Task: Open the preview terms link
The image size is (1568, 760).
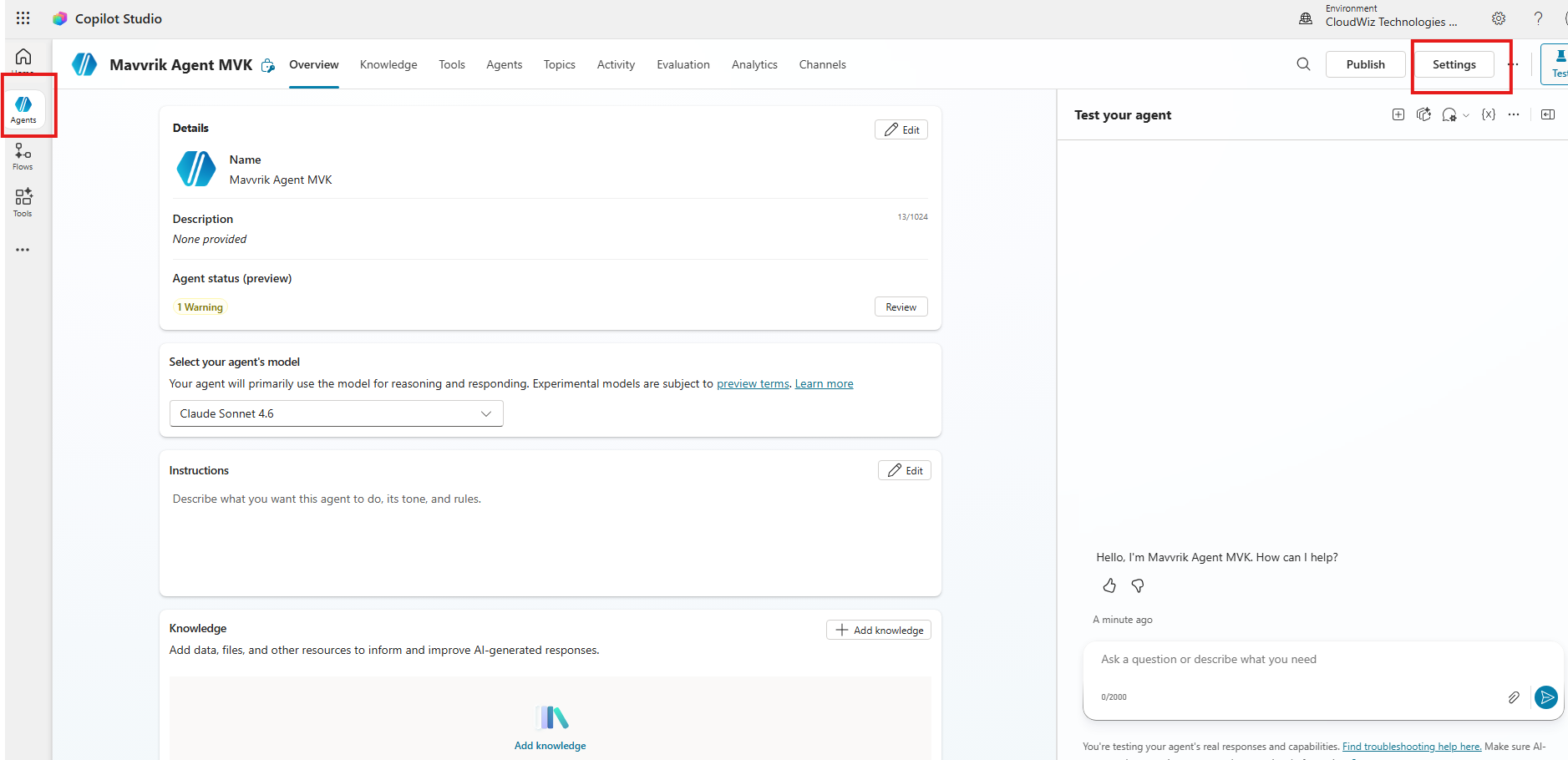Action: point(753,383)
